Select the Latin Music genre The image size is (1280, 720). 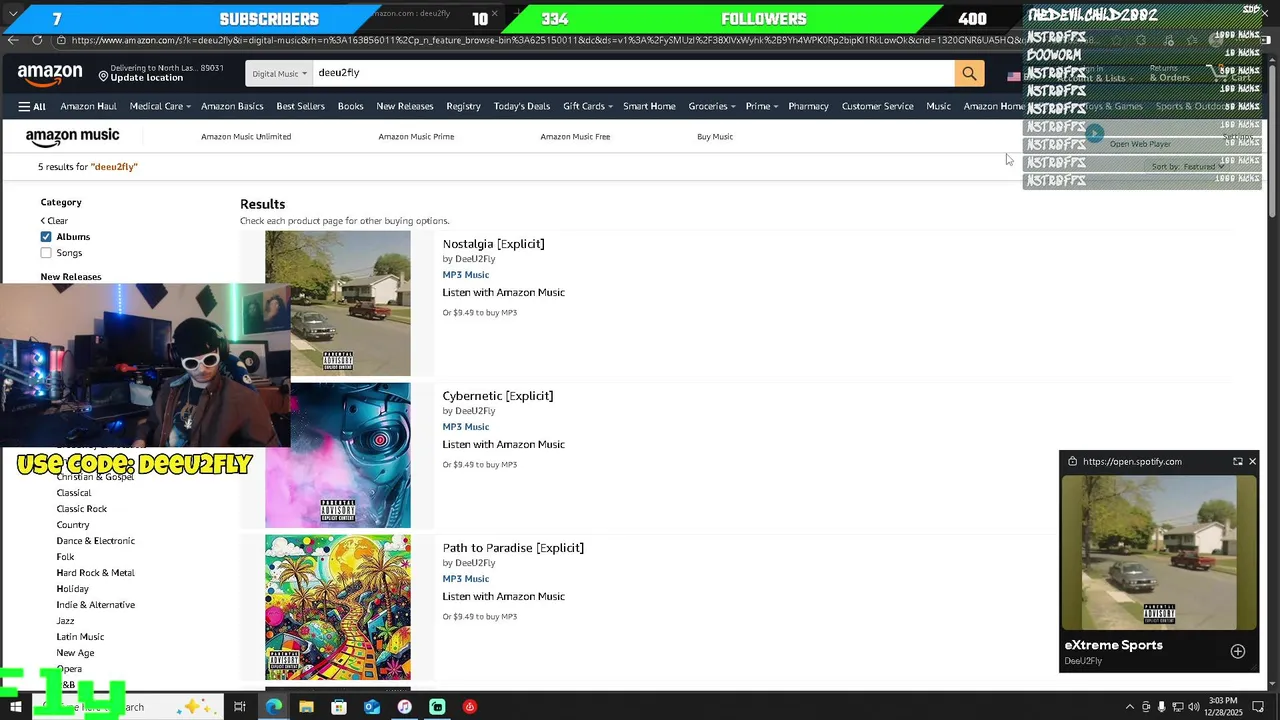80,637
